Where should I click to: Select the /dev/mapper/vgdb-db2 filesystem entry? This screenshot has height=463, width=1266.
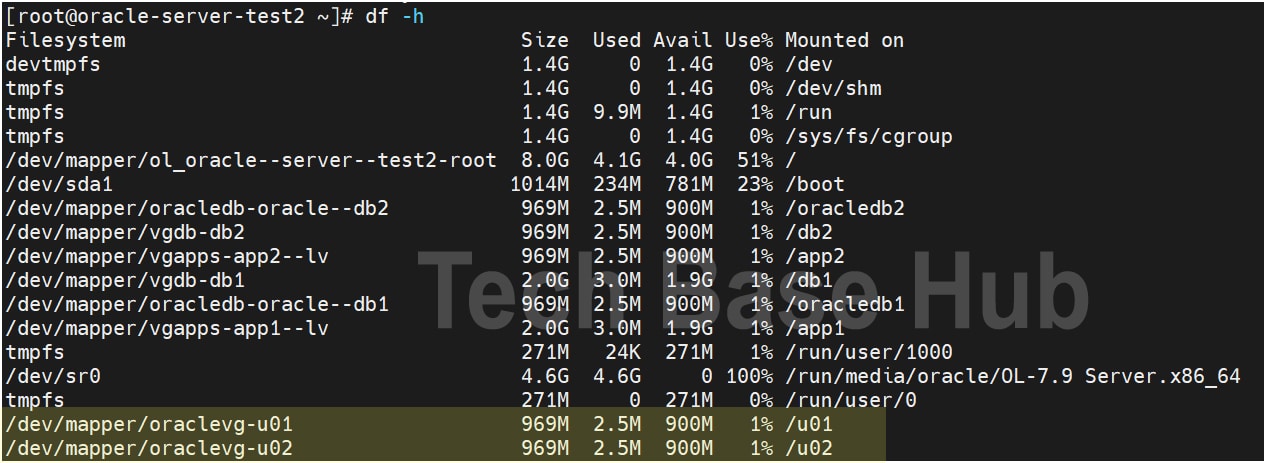click(125, 233)
